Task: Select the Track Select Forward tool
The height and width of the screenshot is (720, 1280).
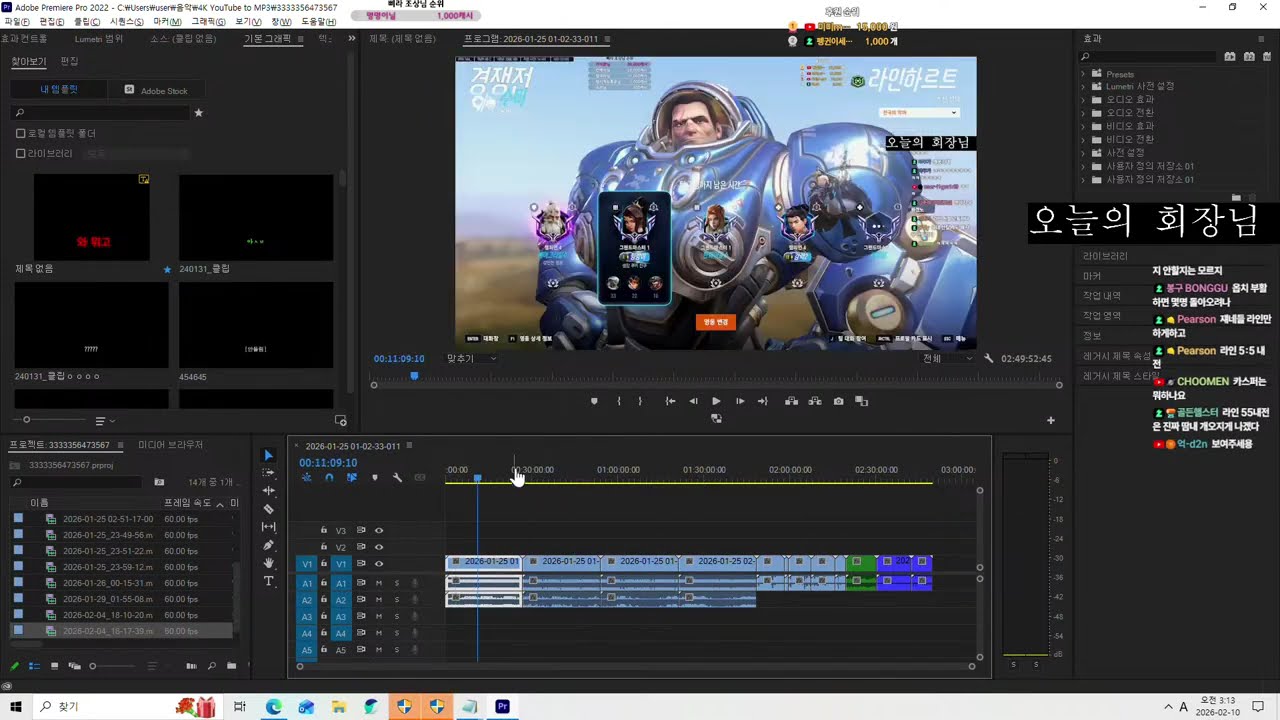Action: (x=268, y=473)
